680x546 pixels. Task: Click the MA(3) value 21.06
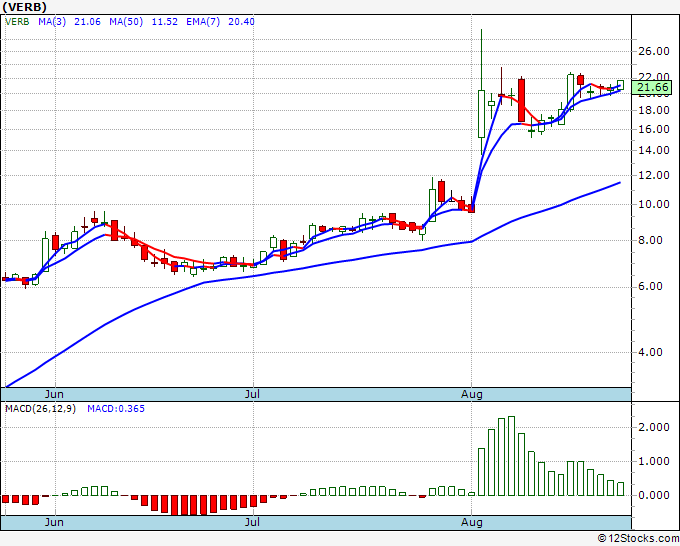point(87,22)
